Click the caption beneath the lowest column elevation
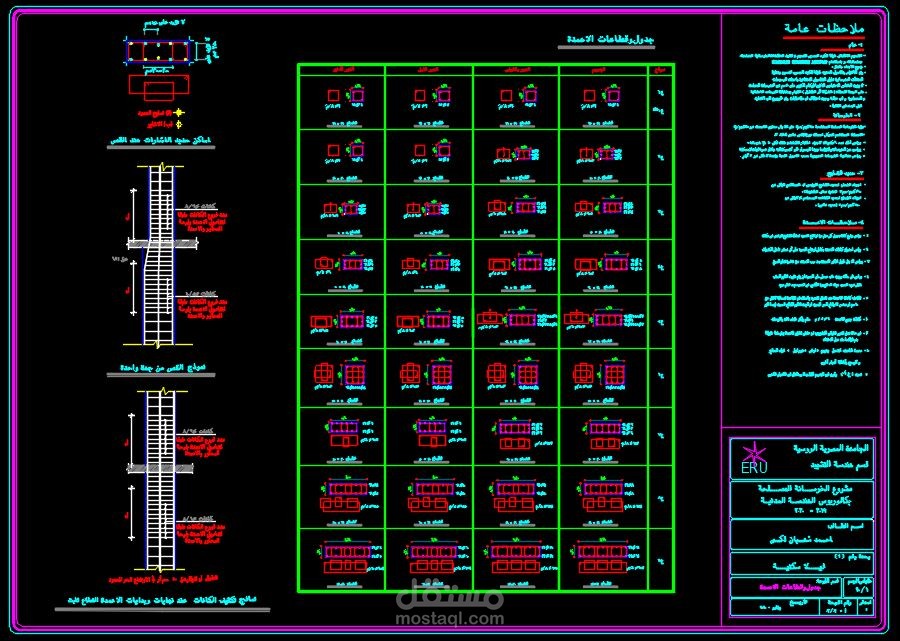Viewport: 900px width, 641px height. click(x=163, y=600)
